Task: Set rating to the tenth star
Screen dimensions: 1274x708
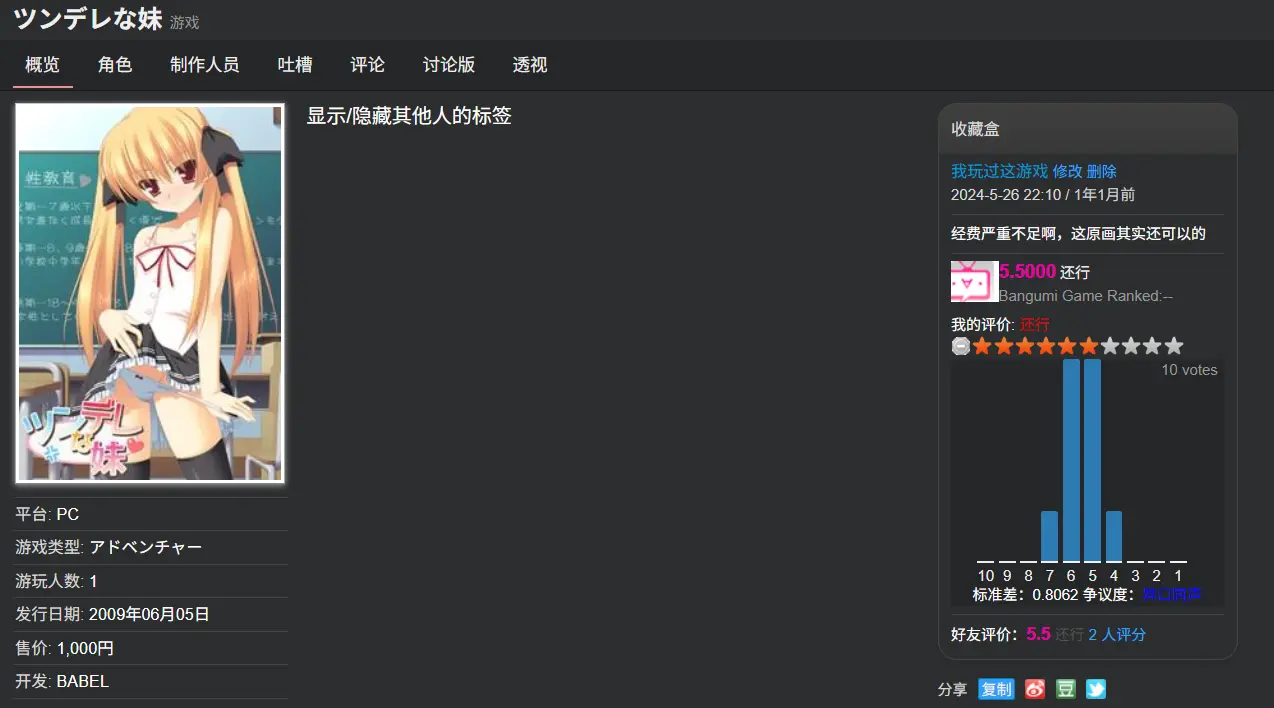Action: (x=1174, y=346)
